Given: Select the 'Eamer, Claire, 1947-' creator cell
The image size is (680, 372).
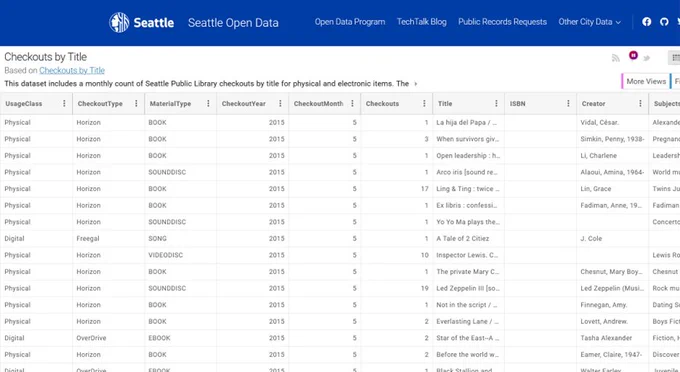Looking at the screenshot, I should click(x=612, y=354).
